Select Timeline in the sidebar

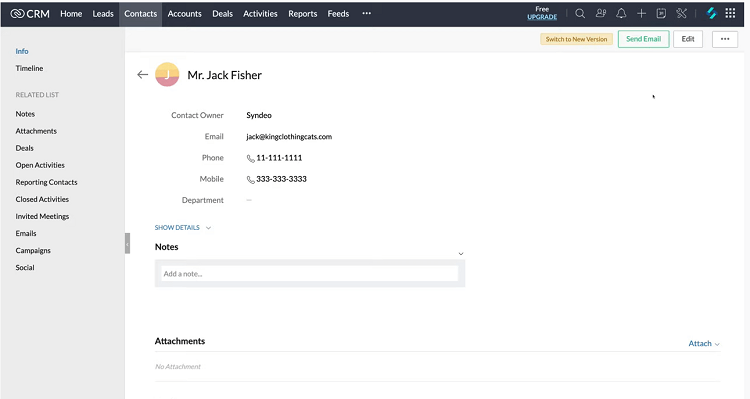[29, 68]
